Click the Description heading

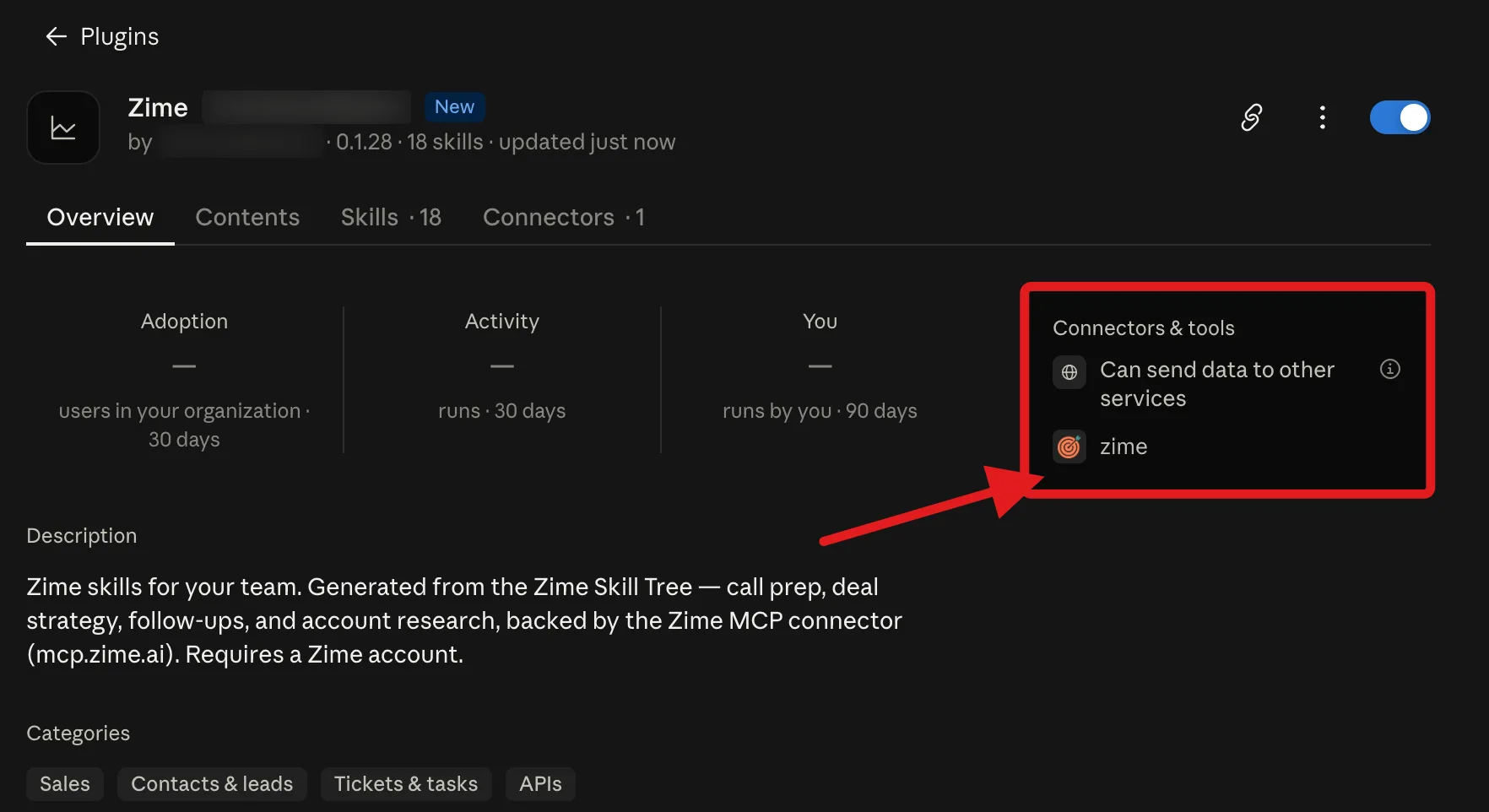[82, 536]
